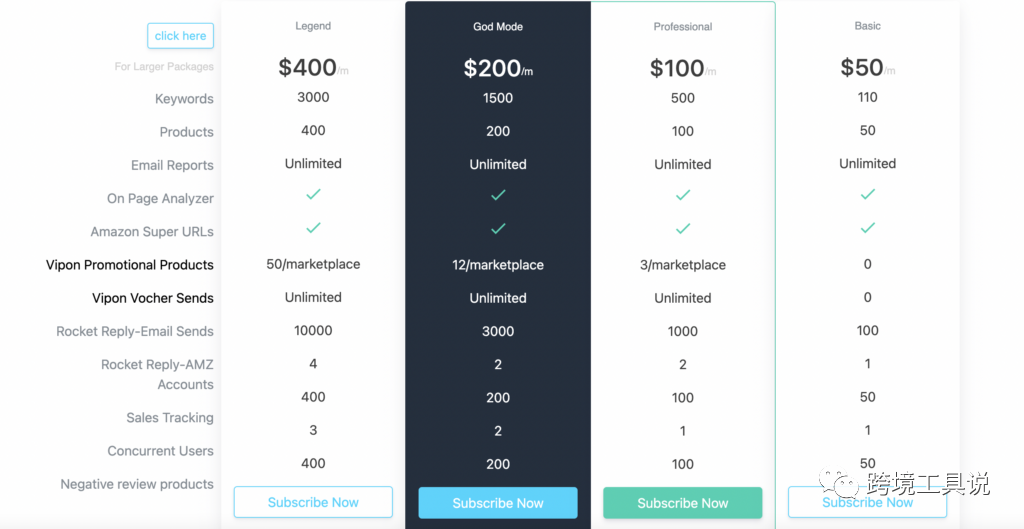Image resolution: width=1024 pixels, height=529 pixels.
Task: Click the Amazon Super URLs checkmark in God Mode
Action: click(498, 229)
